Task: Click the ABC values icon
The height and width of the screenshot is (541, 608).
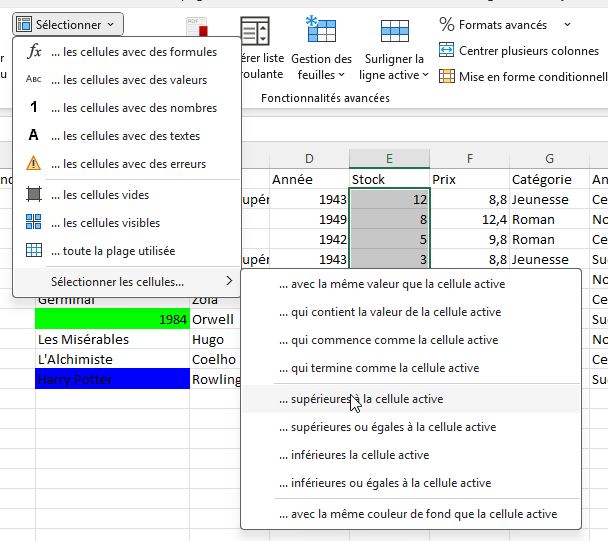Action: click(34, 79)
